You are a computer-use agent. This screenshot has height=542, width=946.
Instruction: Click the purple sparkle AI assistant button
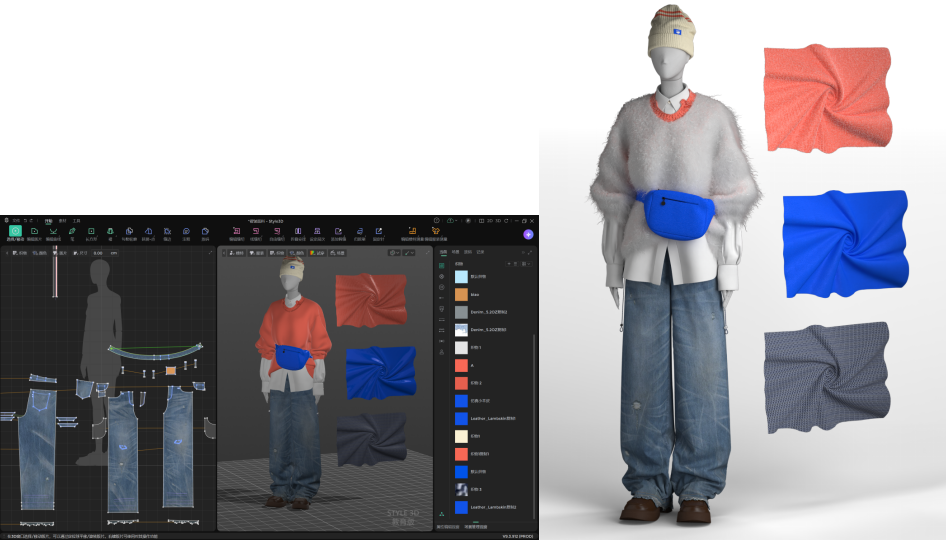[x=529, y=234]
